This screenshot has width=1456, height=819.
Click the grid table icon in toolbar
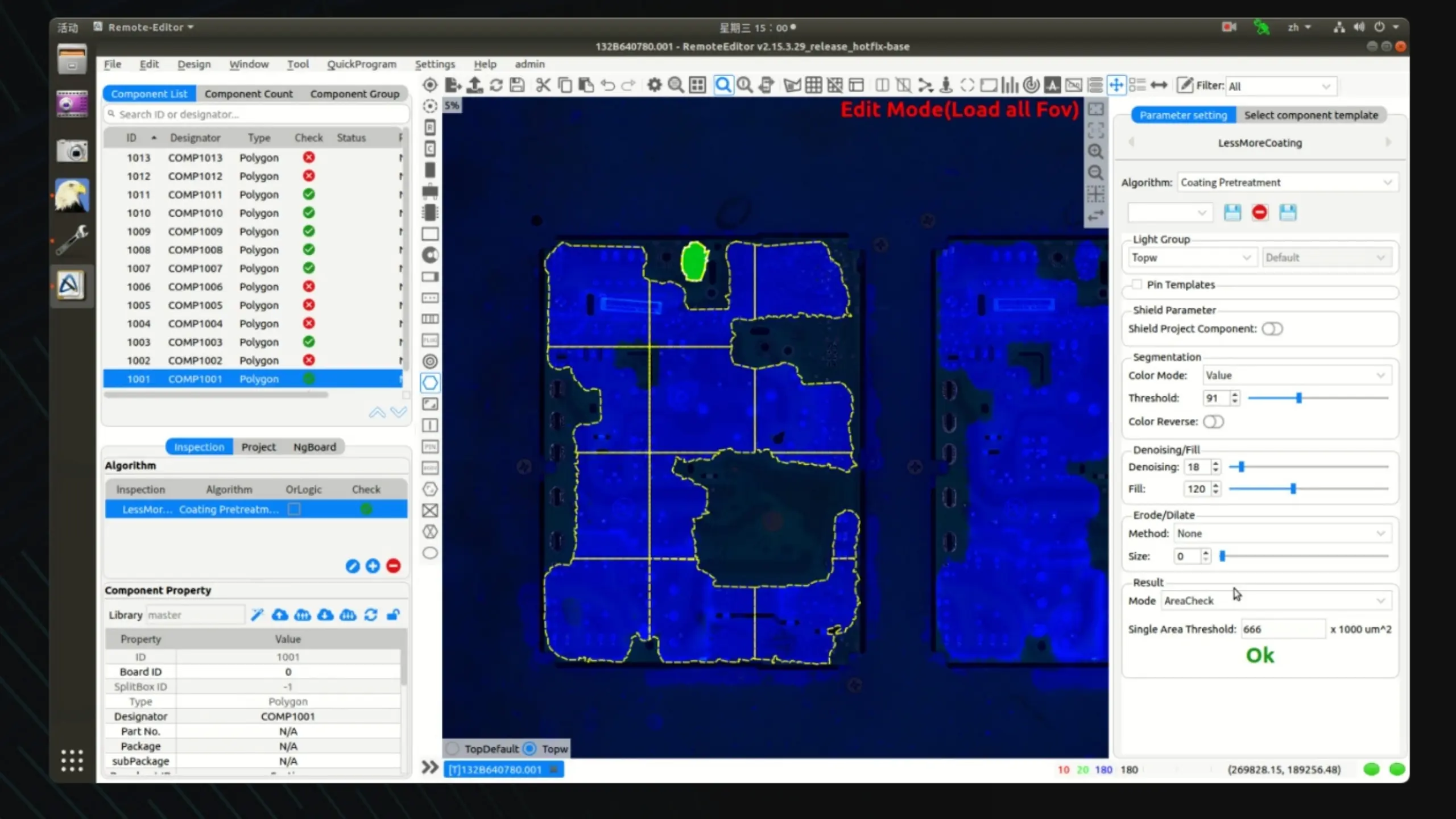tap(813, 85)
